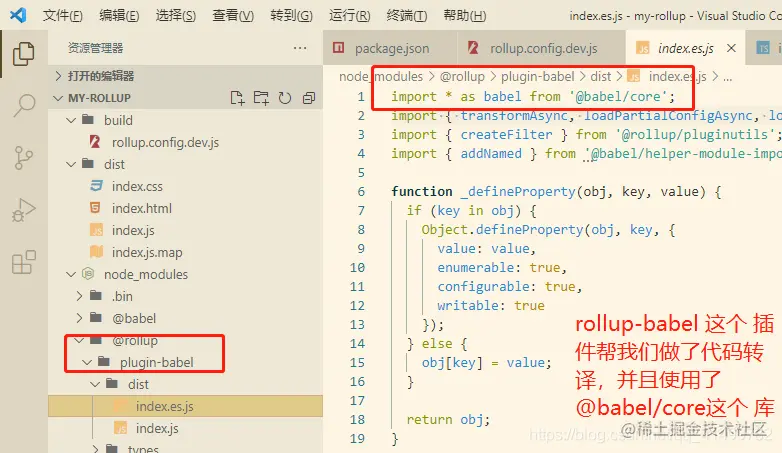
Task: Open index.html in the file tree
Action: (186, 208)
